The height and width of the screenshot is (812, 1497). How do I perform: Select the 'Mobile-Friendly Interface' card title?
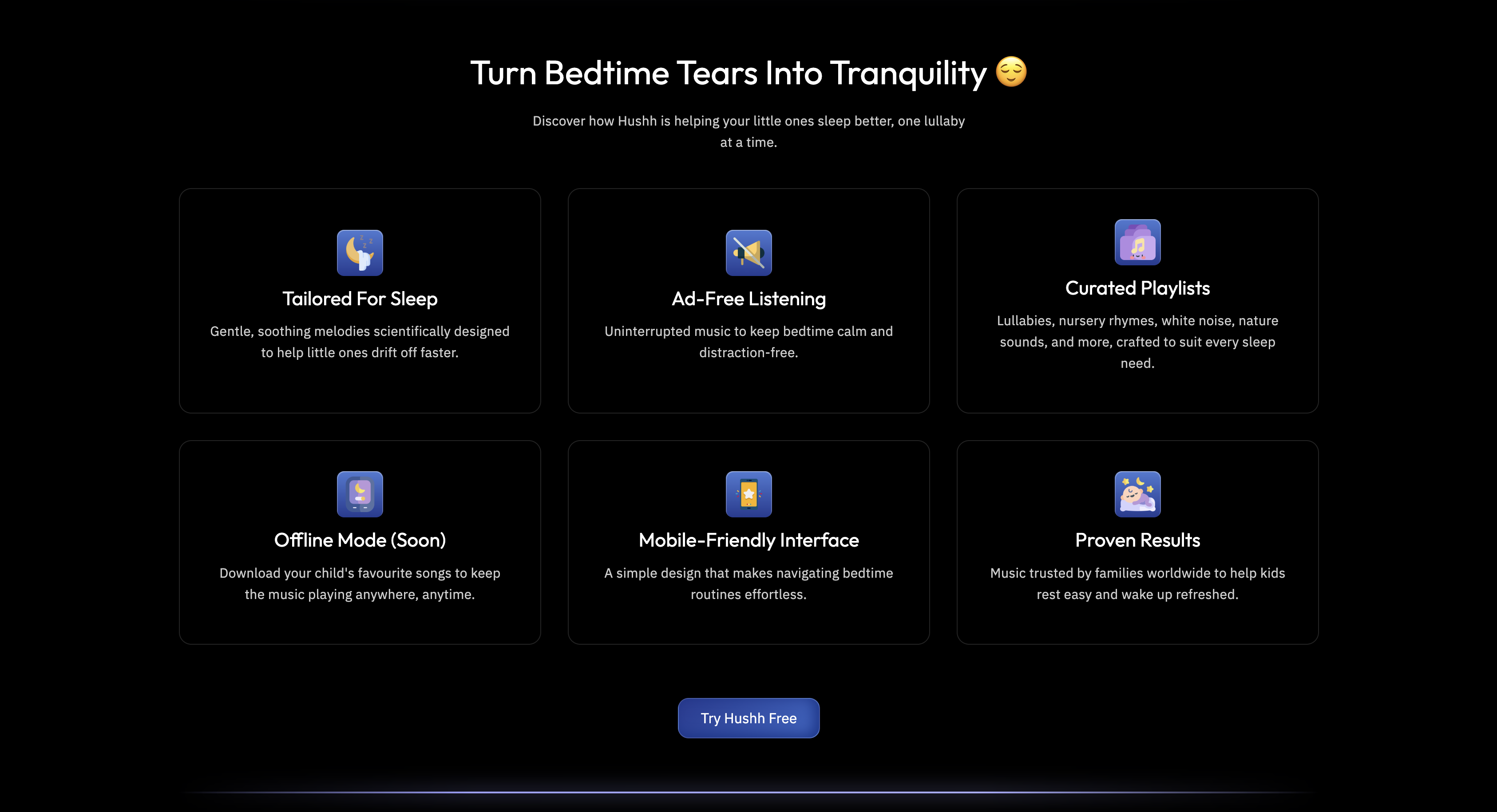[x=748, y=540]
